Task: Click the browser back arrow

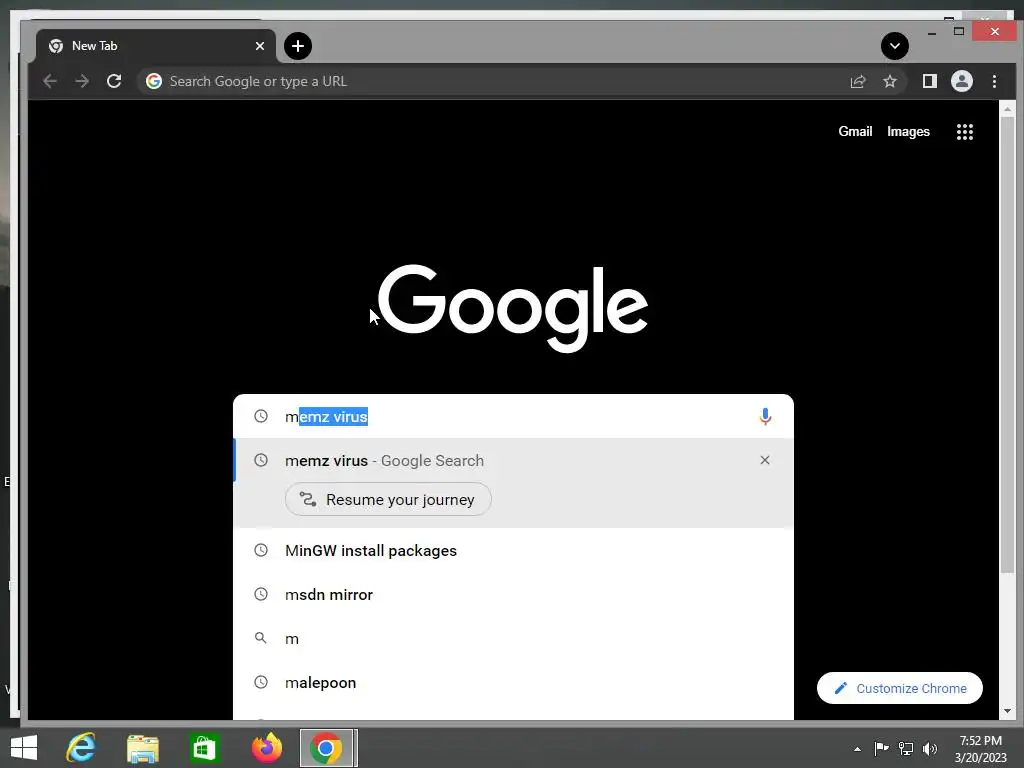Action: click(x=50, y=81)
